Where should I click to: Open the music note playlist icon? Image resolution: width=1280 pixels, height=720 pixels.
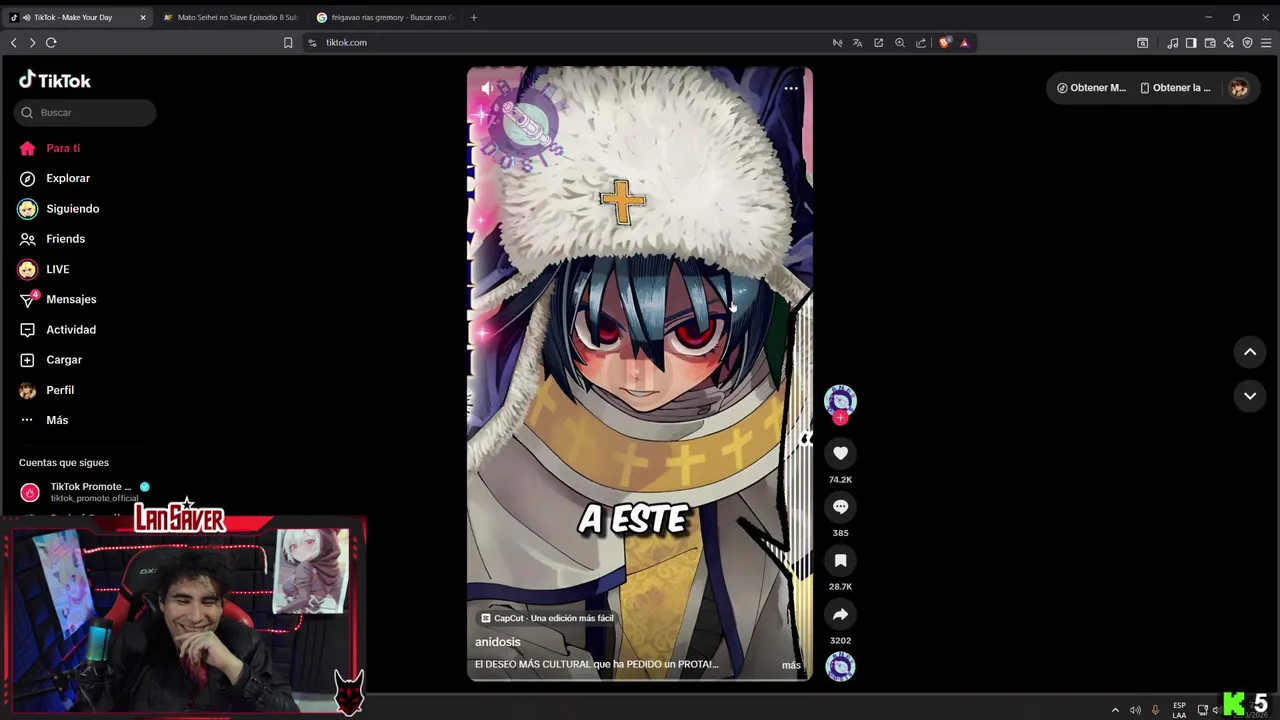1172,43
